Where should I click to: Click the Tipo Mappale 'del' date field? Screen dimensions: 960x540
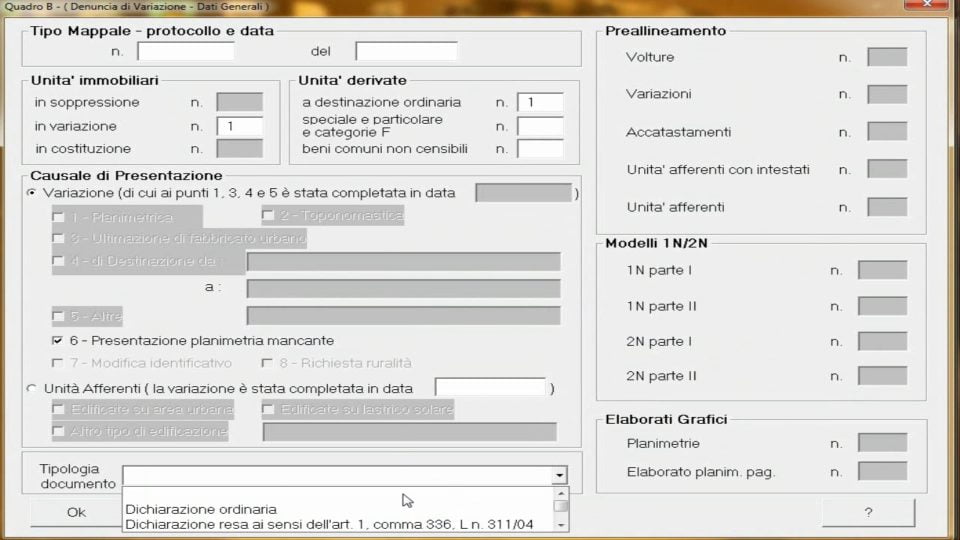pyautogui.click(x=406, y=51)
